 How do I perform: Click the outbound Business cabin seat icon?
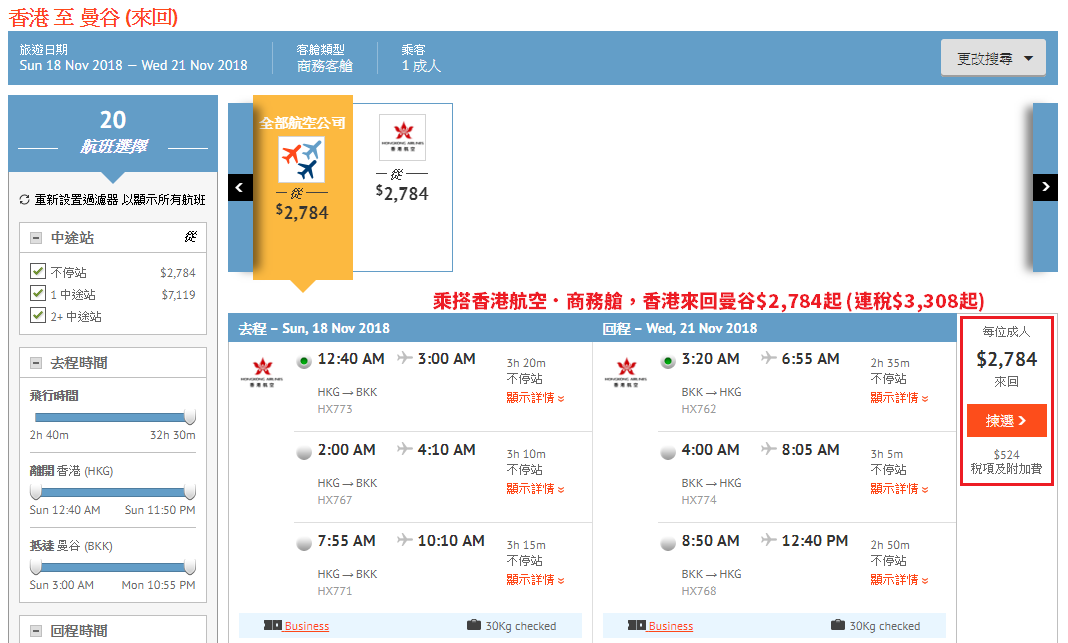click(x=272, y=625)
